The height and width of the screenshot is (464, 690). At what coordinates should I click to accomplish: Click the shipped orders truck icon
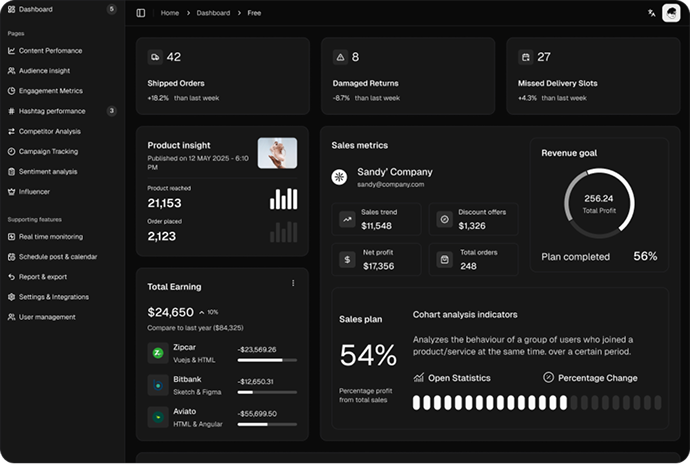tap(155, 57)
